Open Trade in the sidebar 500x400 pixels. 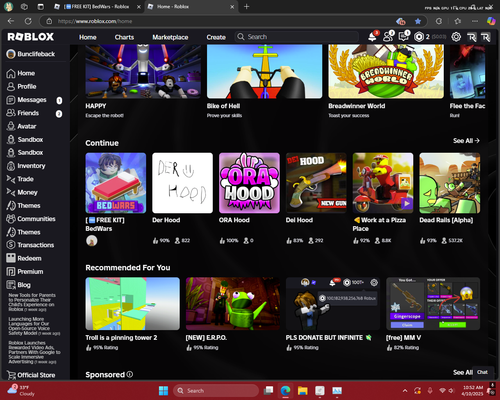click(x=20, y=179)
